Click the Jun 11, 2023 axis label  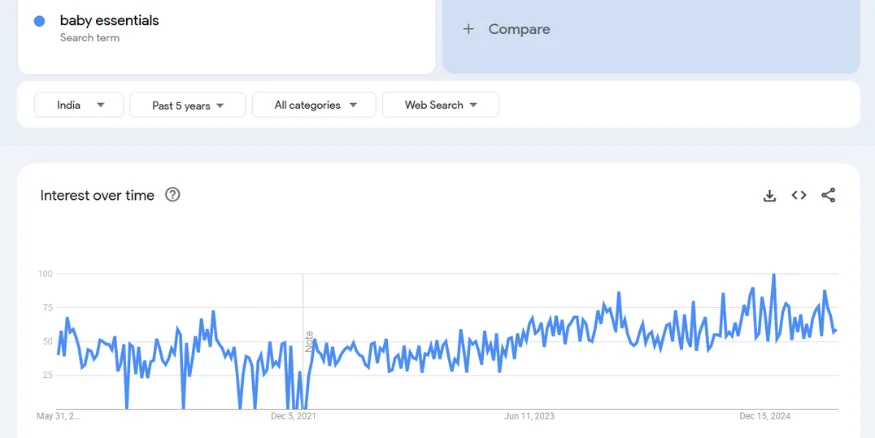tap(529, 416)
